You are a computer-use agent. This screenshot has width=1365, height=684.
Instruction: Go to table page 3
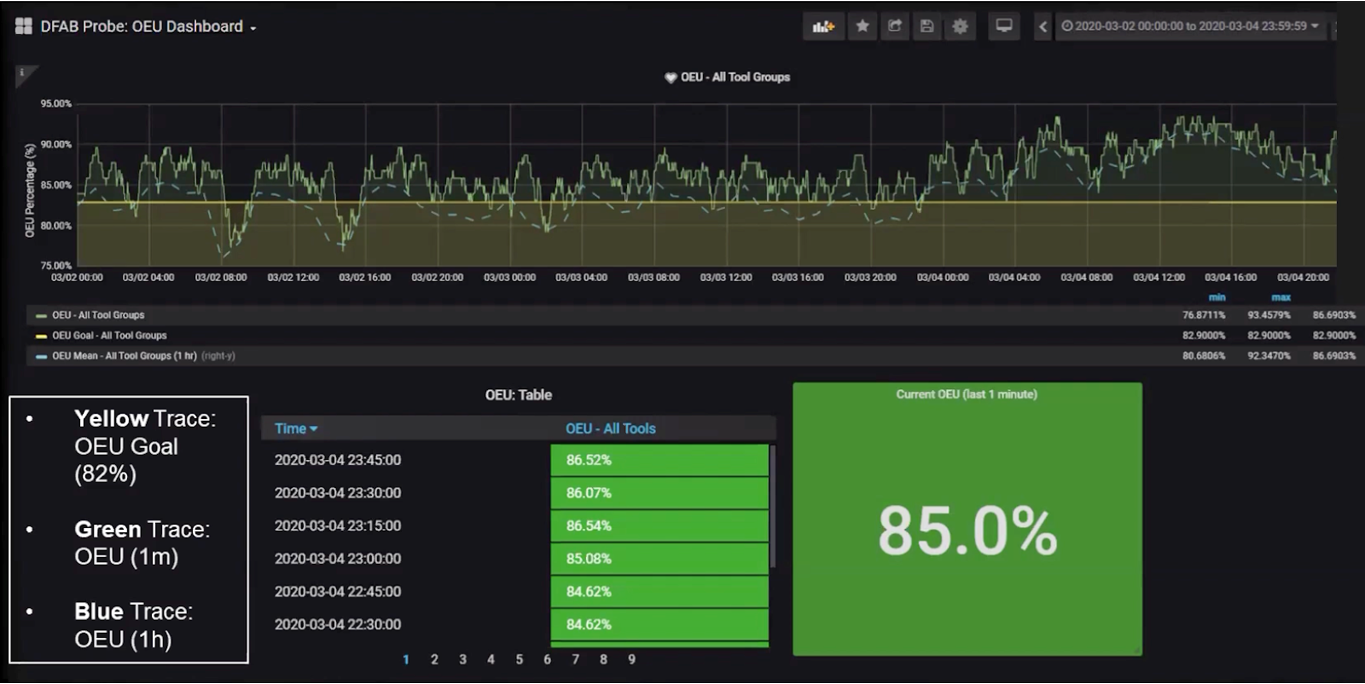(462, 659)
